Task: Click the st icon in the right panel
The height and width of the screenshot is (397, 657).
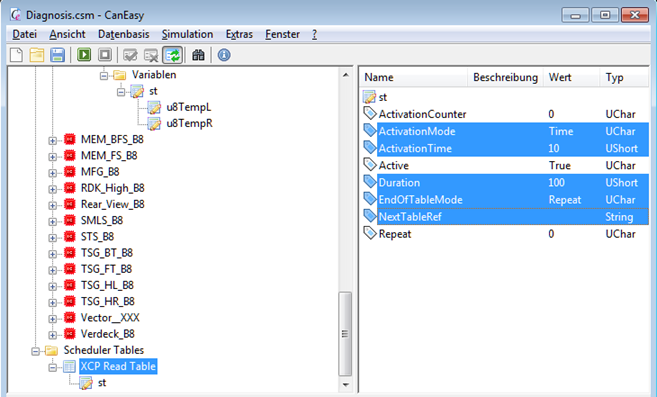Action: [369, 97]
